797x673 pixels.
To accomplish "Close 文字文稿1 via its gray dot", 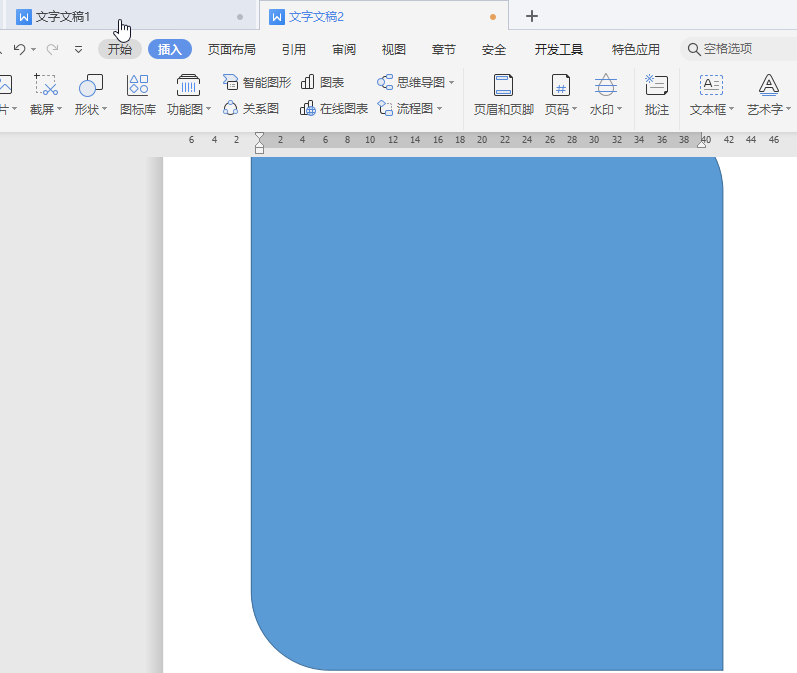I will tap(240, 17).
